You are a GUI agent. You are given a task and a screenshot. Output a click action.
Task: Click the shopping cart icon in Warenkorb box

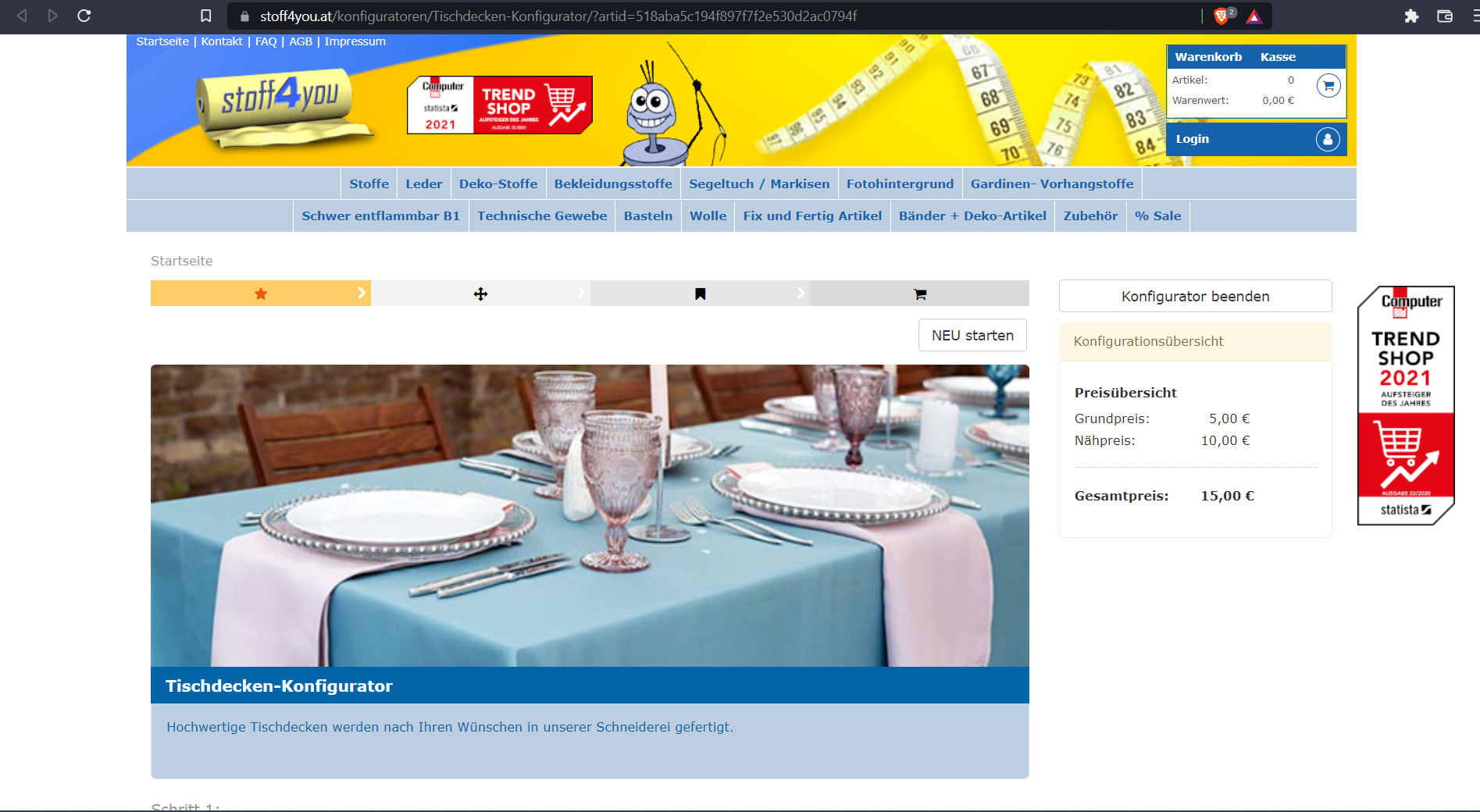coord(1328,85)
